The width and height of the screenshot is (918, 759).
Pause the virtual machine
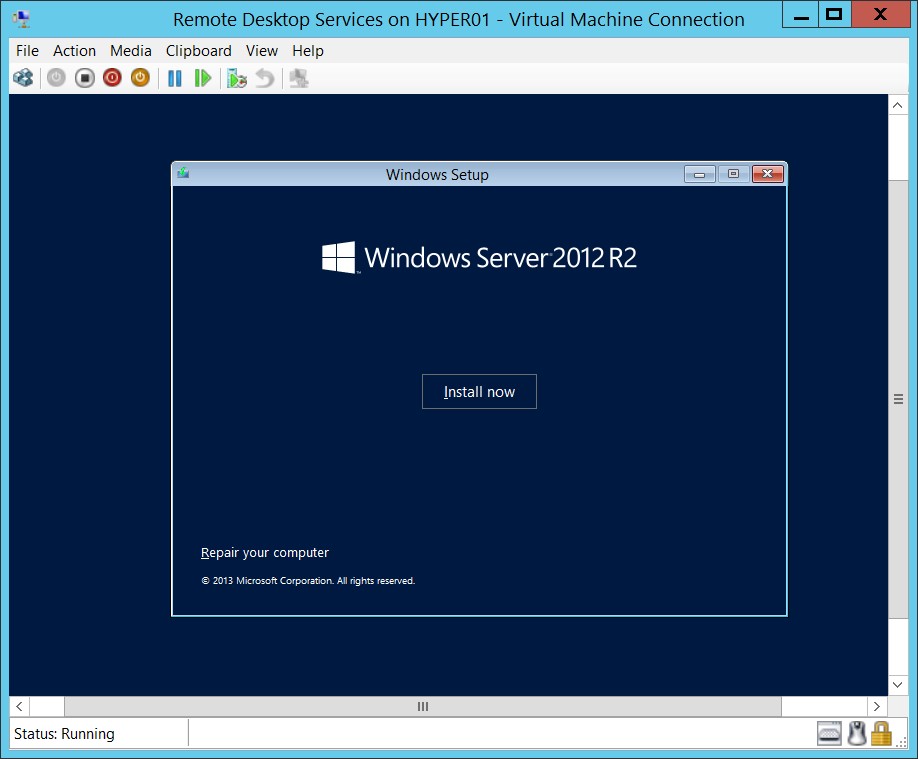[174, 78]
